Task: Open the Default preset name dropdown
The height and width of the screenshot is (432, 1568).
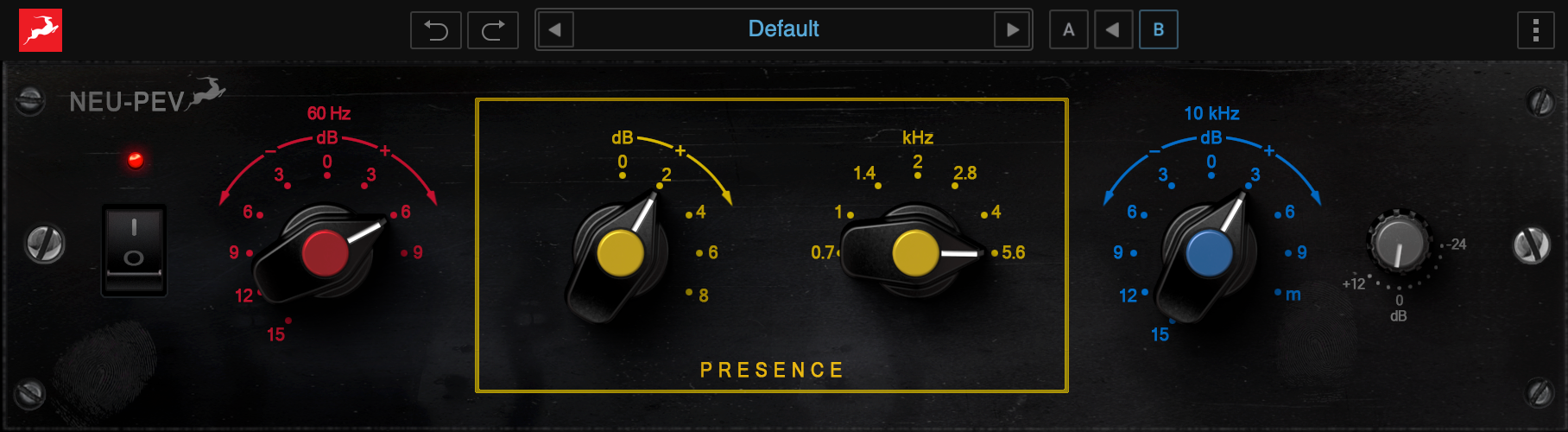Action: pyautogui.click(x=783, y=29)
